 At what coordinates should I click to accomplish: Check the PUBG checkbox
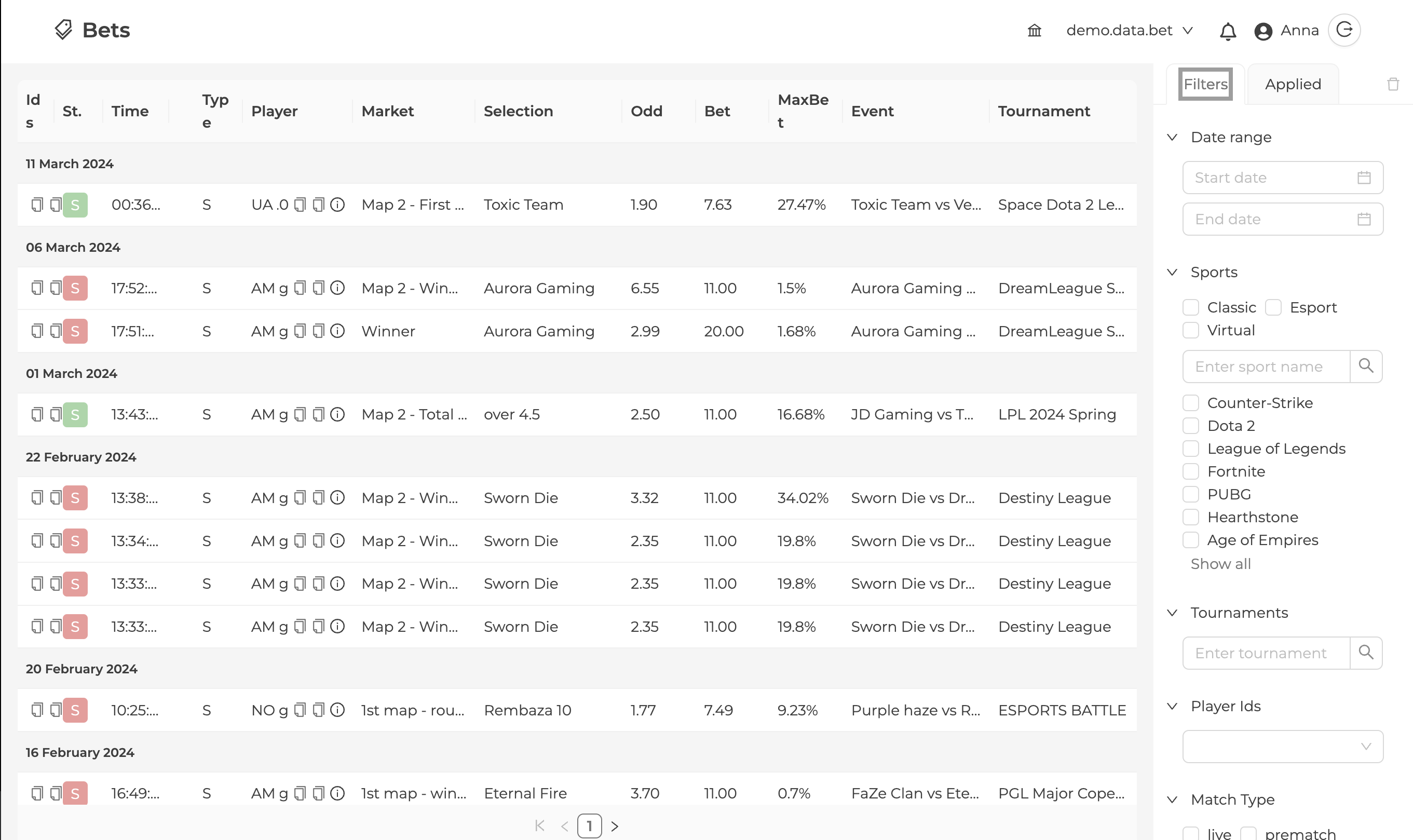[x=1191, y=494]
